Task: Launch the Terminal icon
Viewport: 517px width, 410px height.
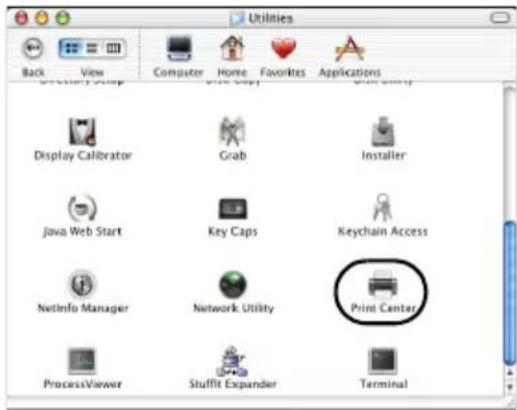Action: pyautogui.click(x=383, y=361)
